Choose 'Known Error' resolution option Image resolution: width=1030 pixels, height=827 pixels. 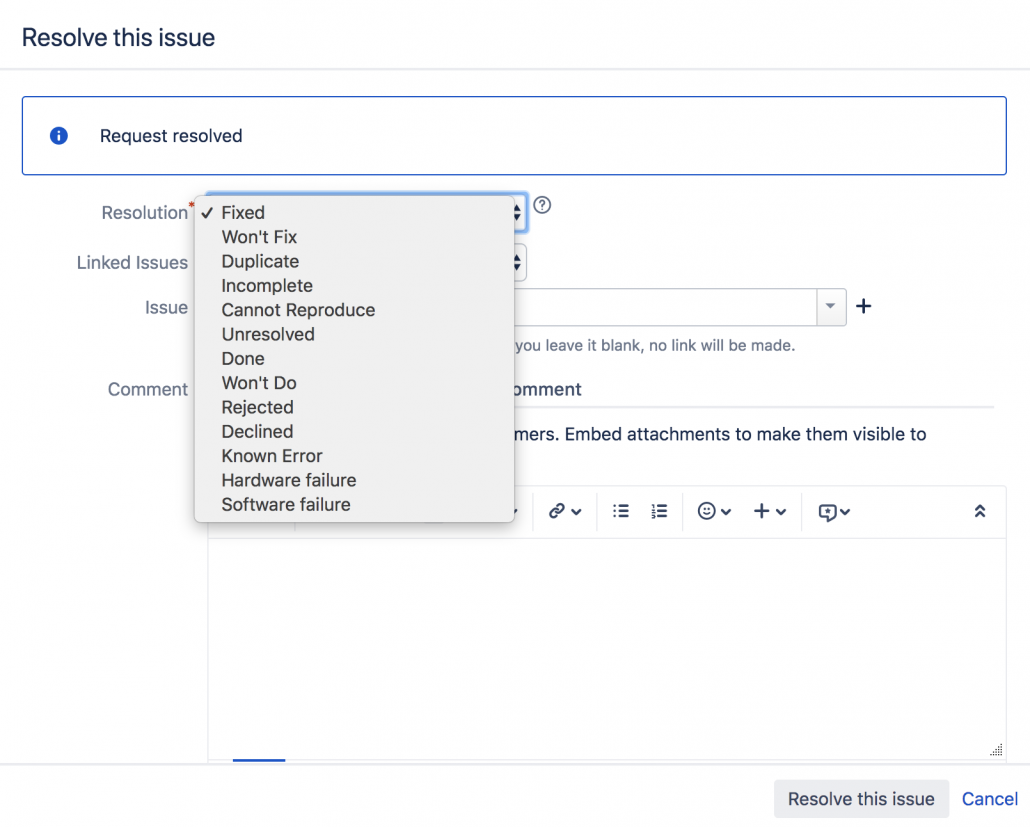[272, 456]
